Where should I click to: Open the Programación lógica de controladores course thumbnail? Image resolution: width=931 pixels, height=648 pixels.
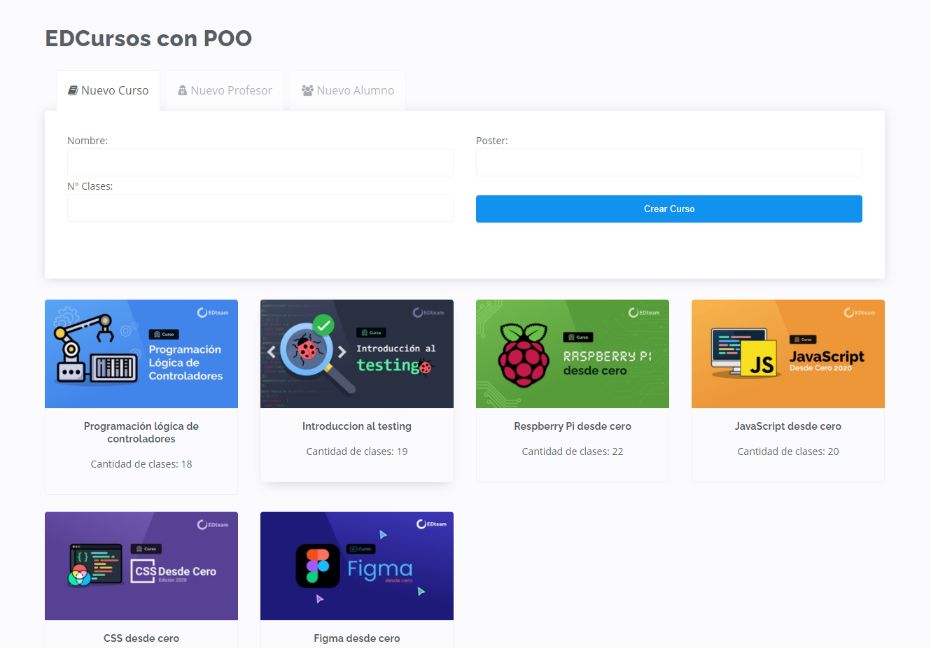tap(141, 353)
